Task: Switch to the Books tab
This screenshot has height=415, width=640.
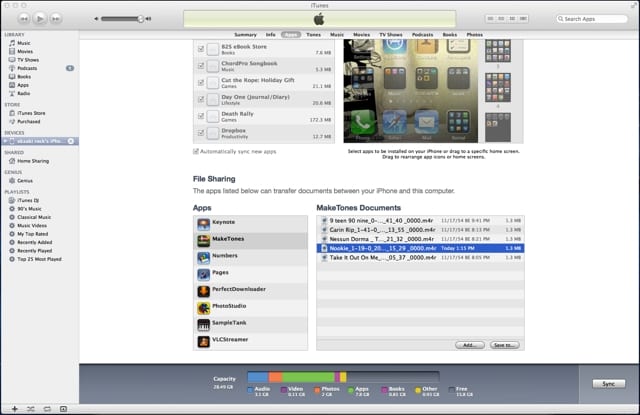Action: (450, 35)
